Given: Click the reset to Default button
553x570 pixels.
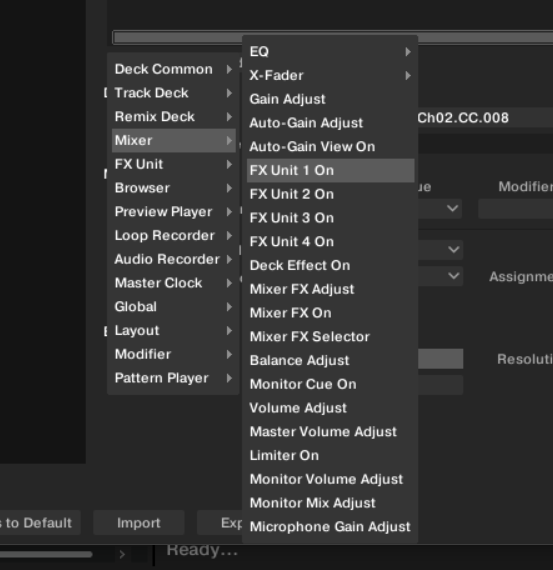Looking at the screenshot, I should pos(40,523).
